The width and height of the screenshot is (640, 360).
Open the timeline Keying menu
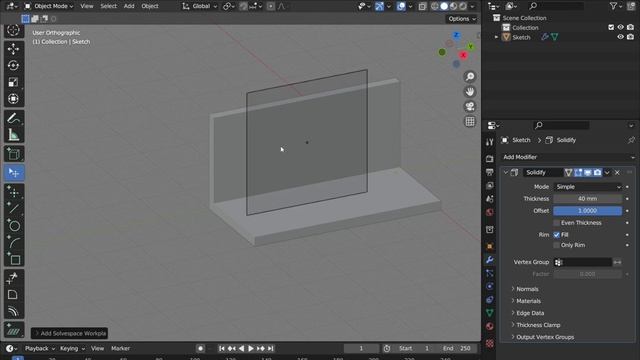(x=72, y=349)
